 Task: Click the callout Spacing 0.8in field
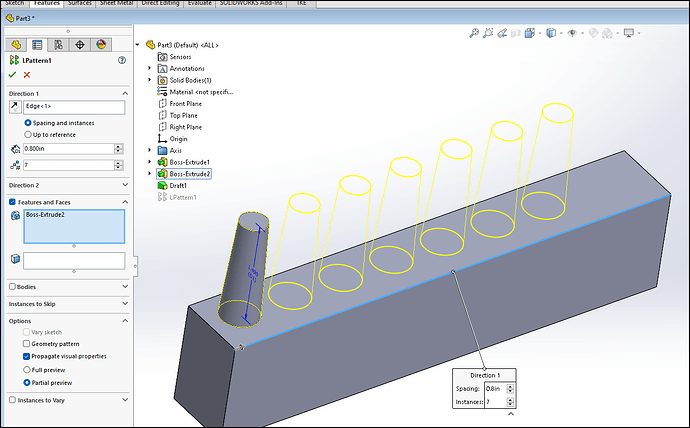pos(495,389)
